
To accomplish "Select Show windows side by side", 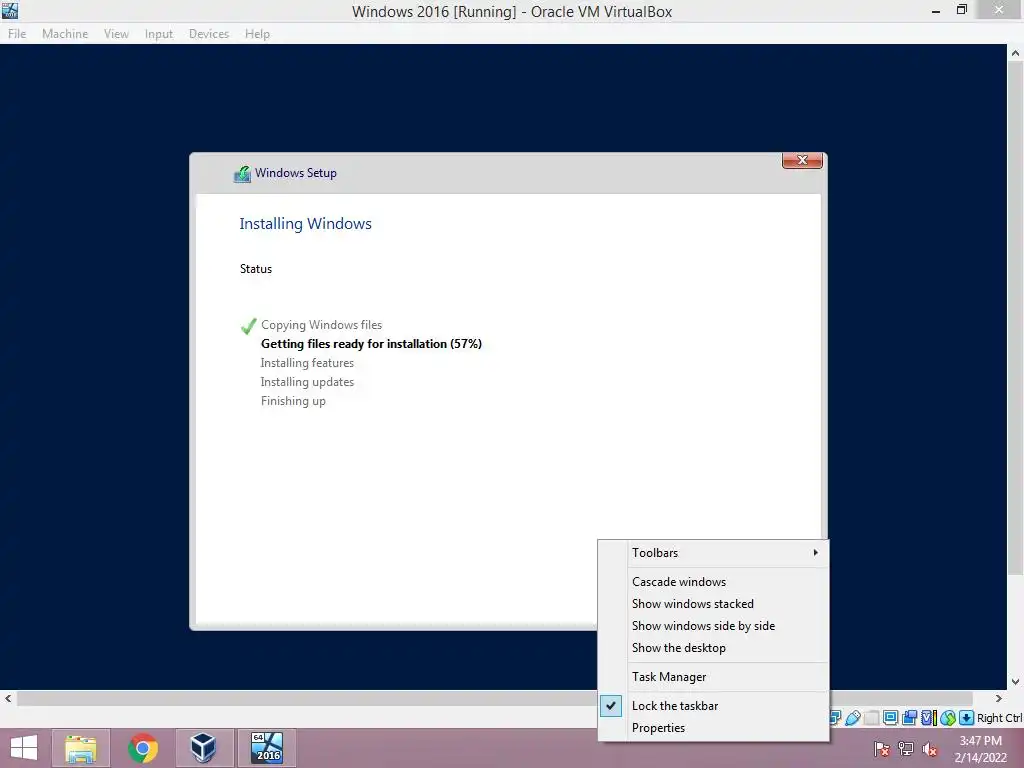I will [713, 626].
